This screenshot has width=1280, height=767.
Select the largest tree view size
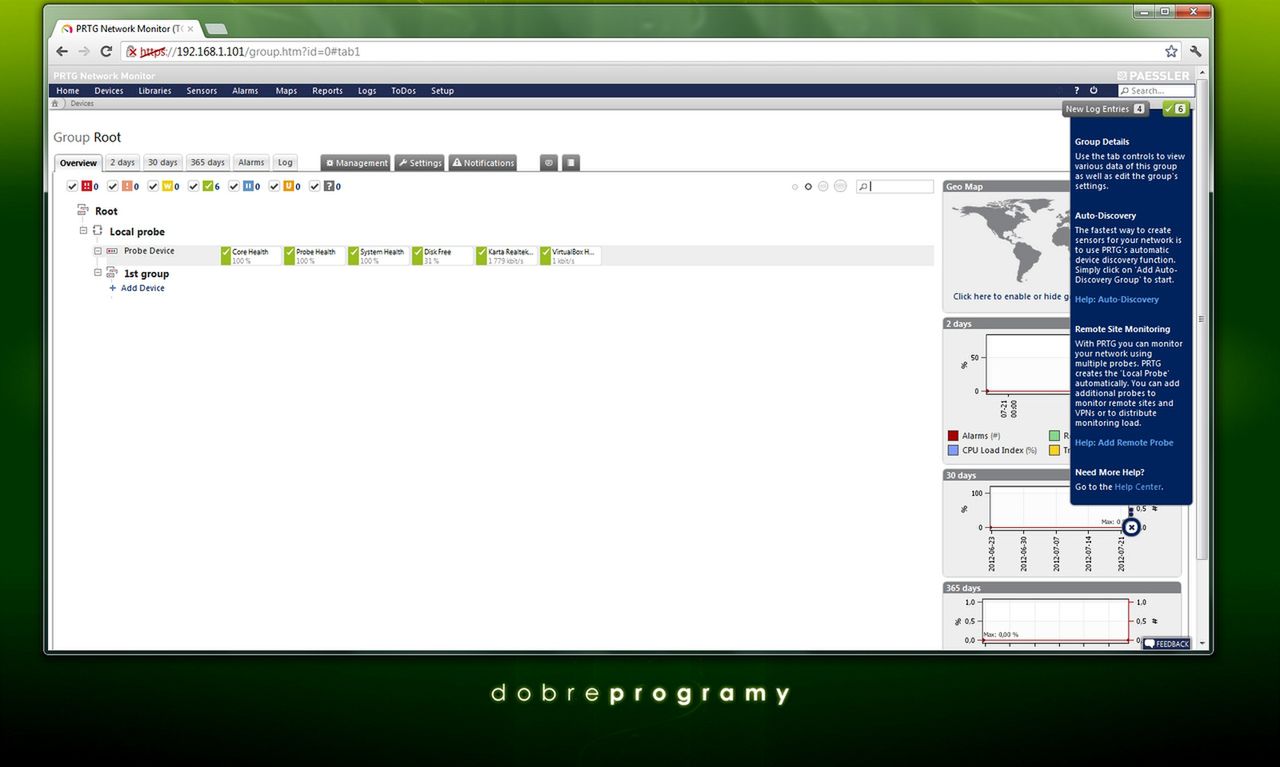840,186
